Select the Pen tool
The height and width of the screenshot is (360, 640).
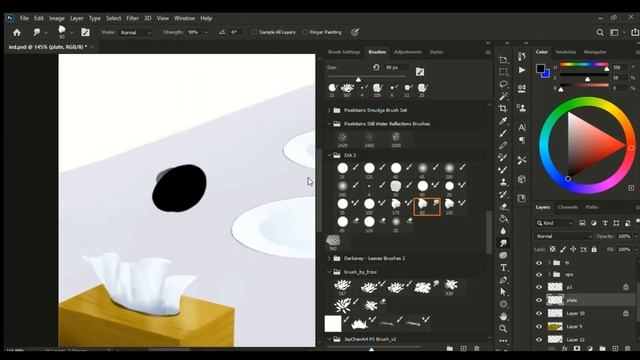(503, 280)
